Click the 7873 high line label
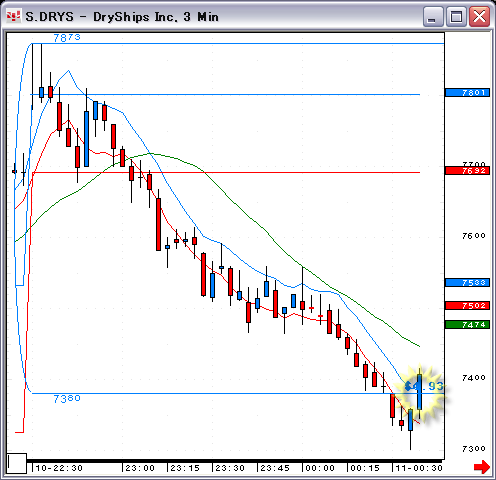 [x=67, y=38]
